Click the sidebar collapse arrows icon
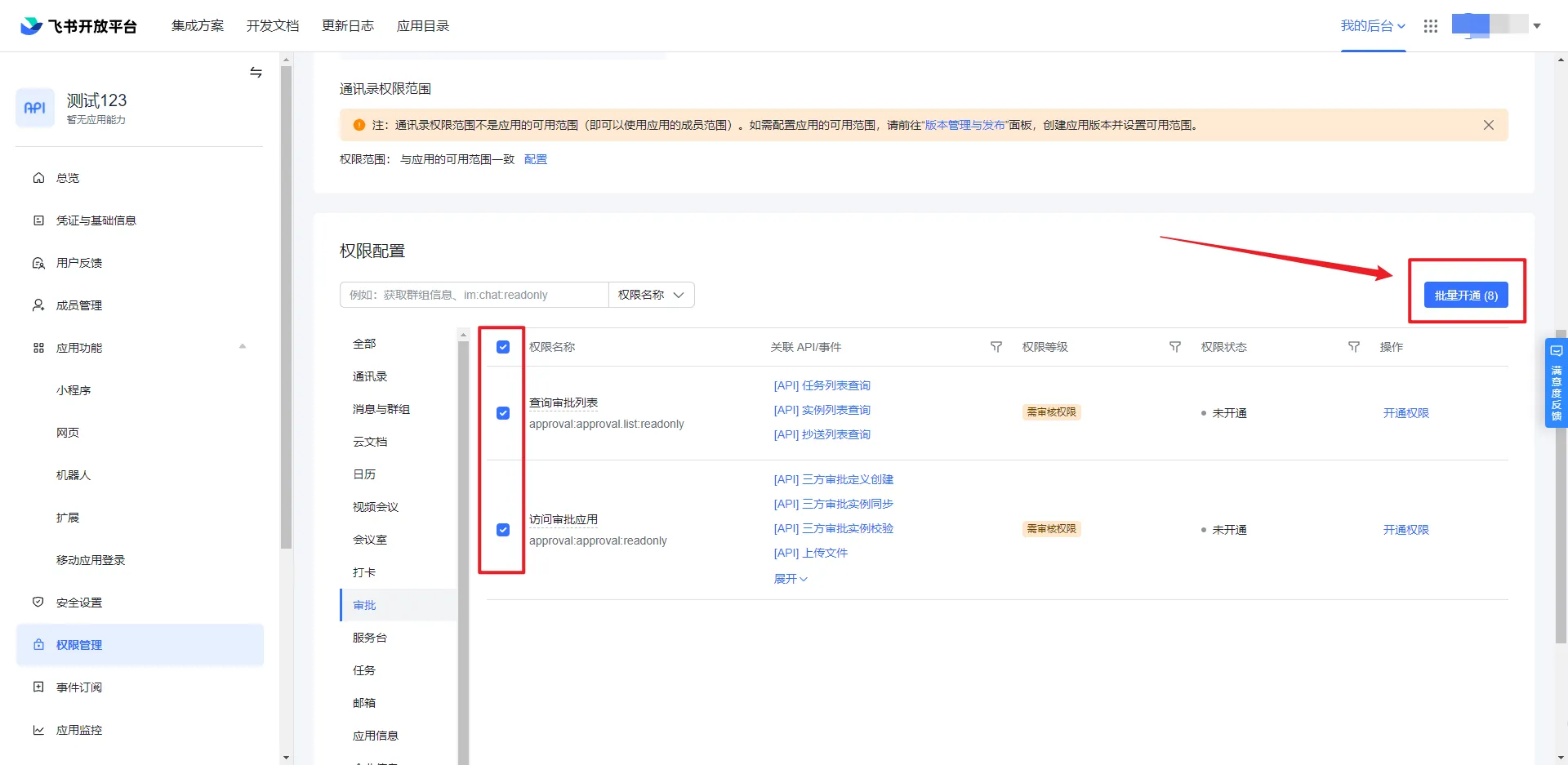Viewport: 1568px width, 765px height. click(256, 73)
